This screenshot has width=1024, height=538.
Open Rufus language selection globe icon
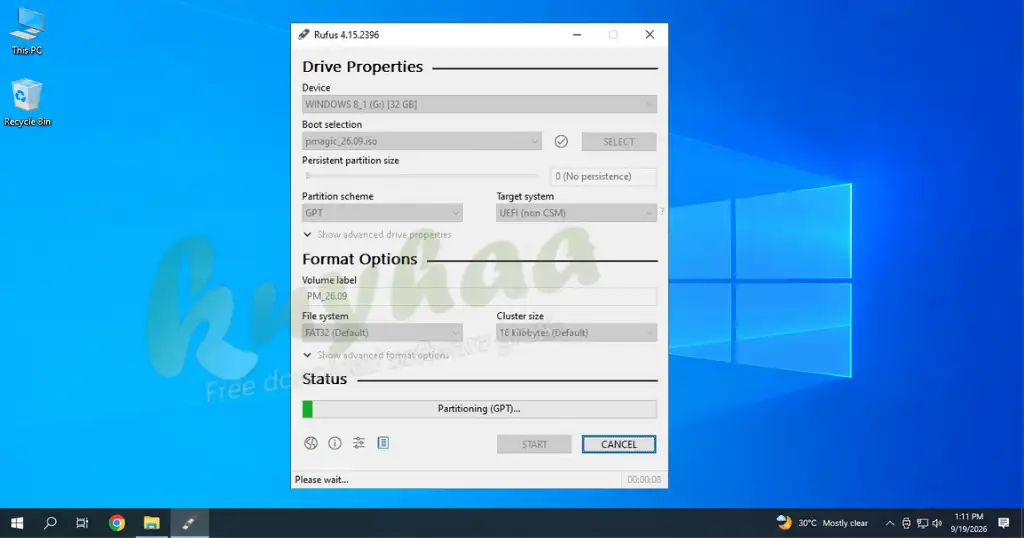coord(311,443)
